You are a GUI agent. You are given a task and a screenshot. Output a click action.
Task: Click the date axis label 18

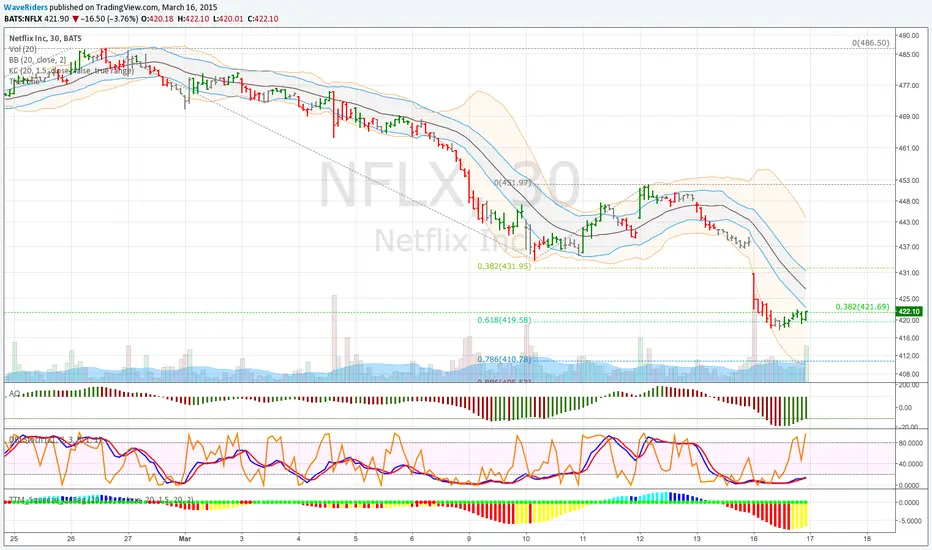pos(867,539)
